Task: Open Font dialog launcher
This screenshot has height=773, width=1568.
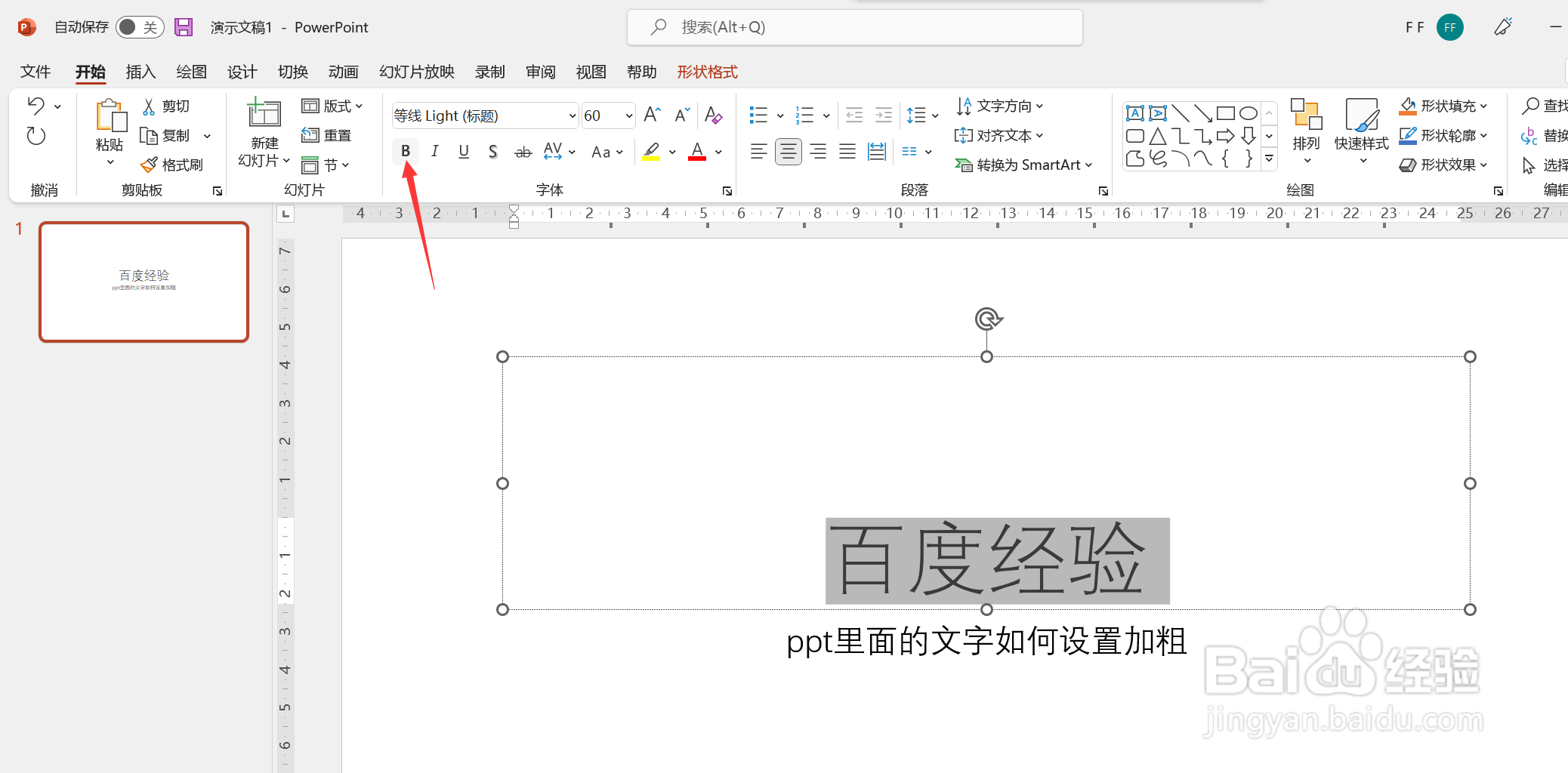Action: 727,191
